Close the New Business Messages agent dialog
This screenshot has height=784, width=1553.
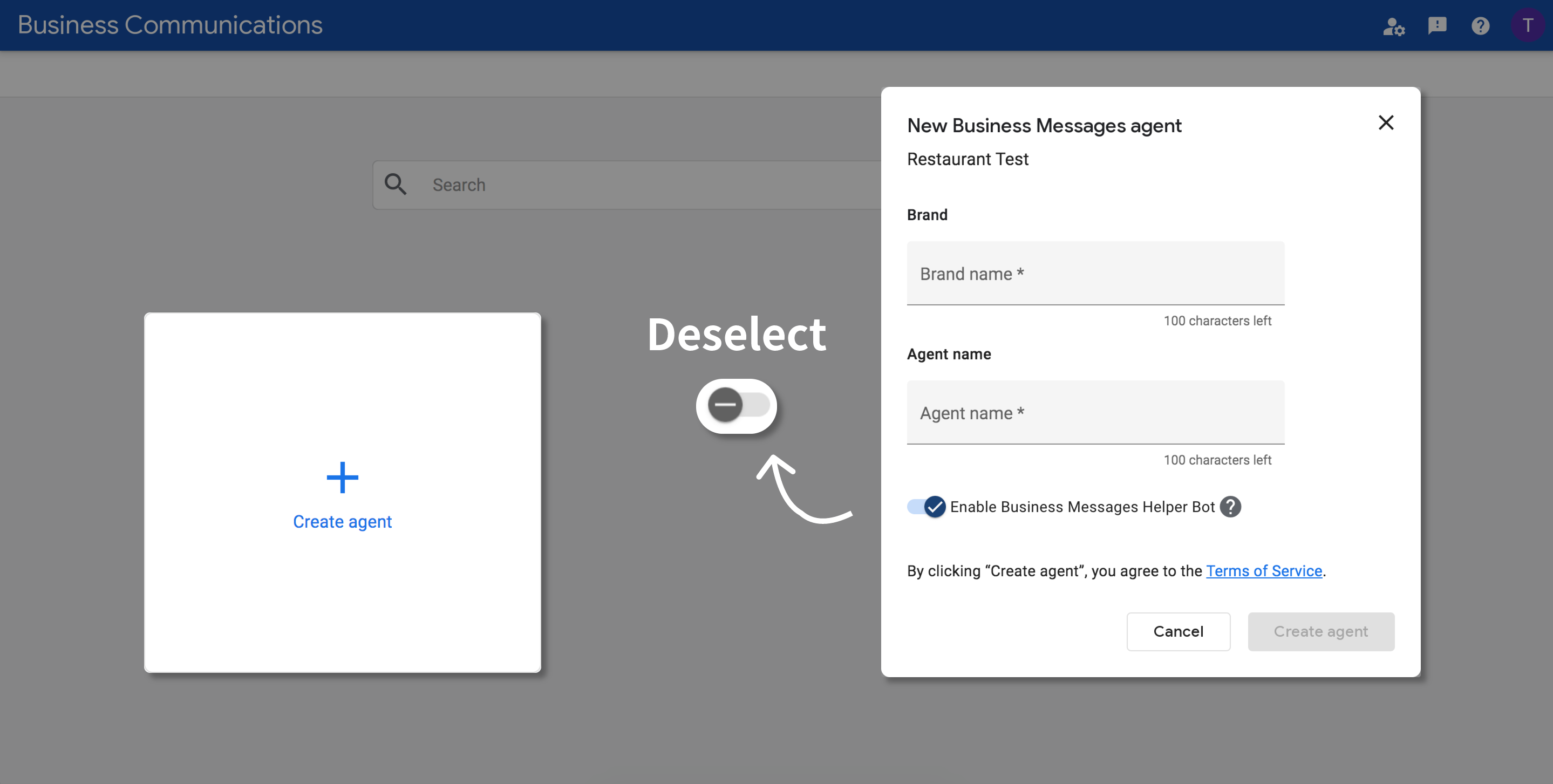coord(1386,123)
